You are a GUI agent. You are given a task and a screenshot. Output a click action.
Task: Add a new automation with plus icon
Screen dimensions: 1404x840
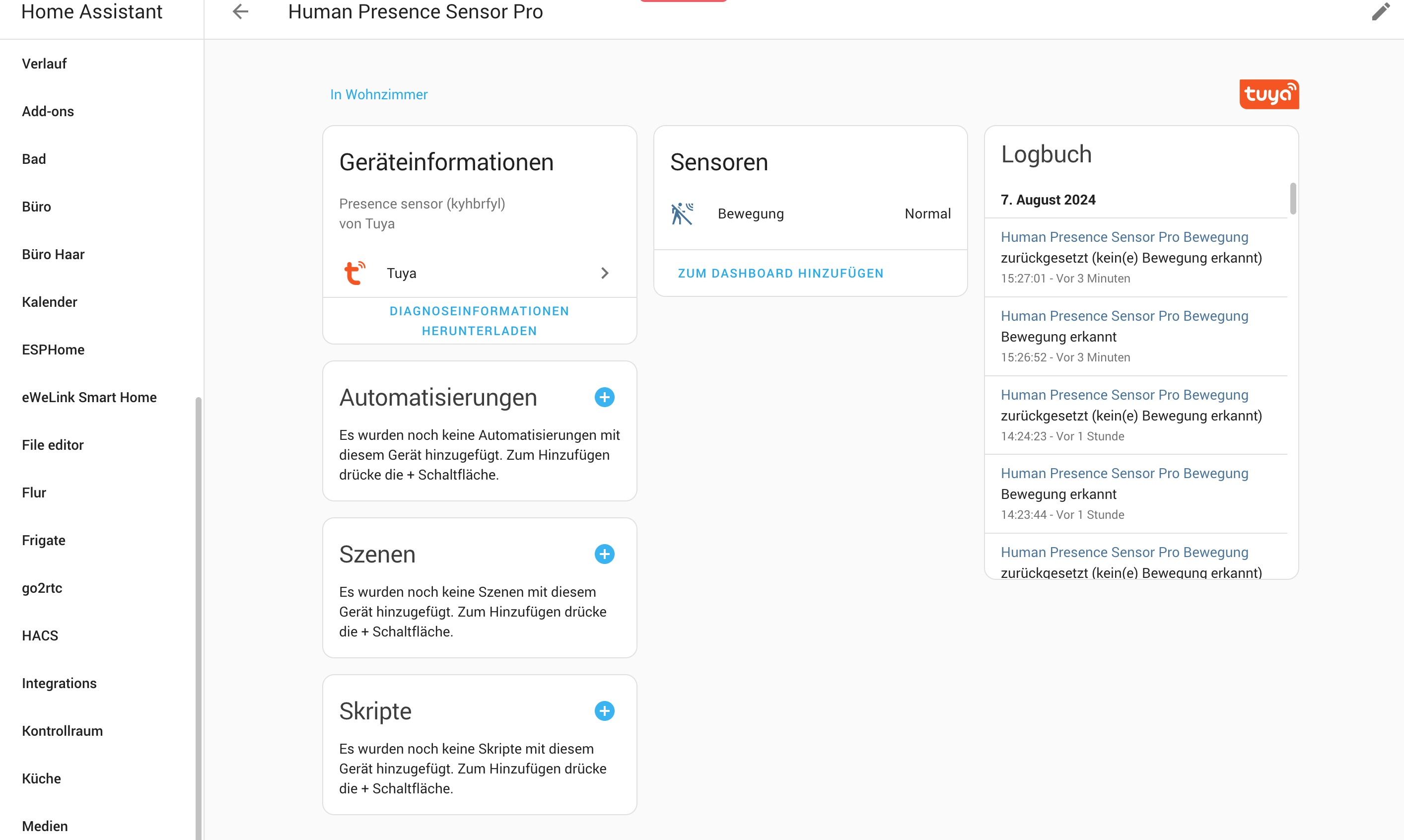[604, 397]
